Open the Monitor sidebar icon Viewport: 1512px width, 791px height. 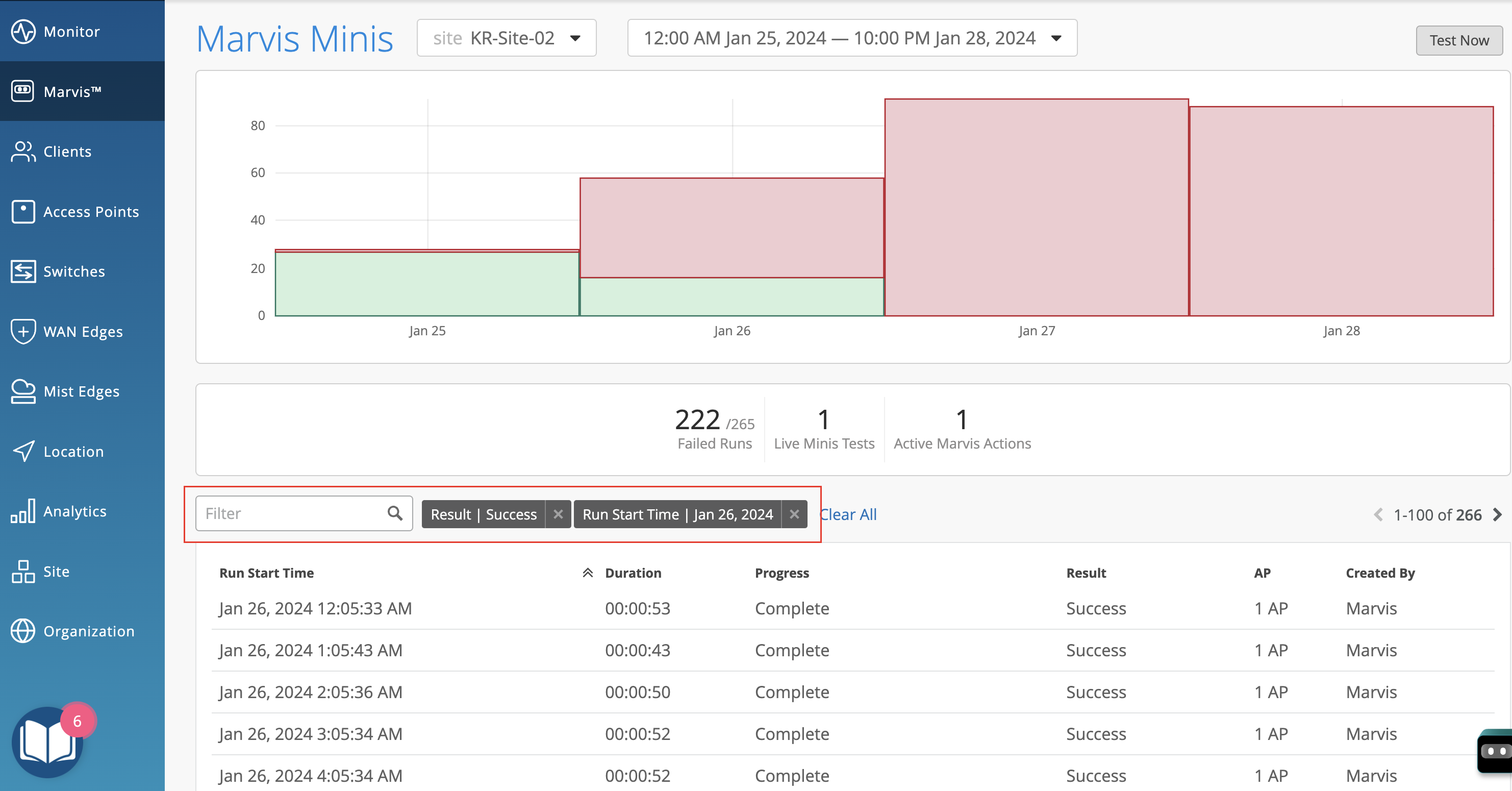click(23, 31)
